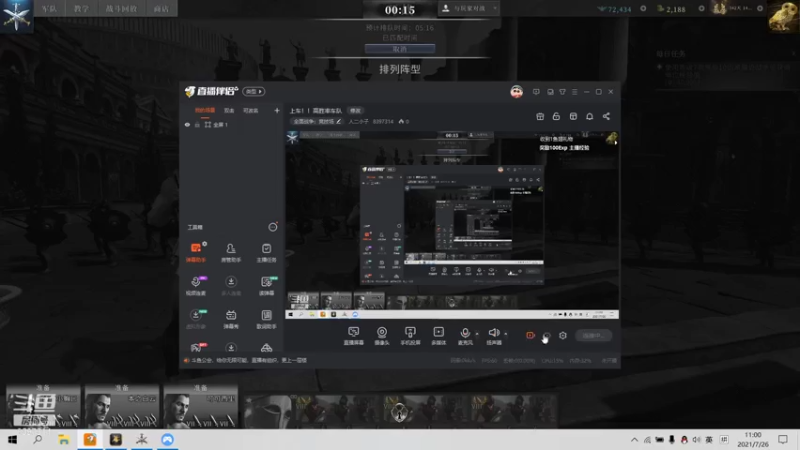
Task: Add 直播屏幕 screen capture source
Action: coord(354,336)
